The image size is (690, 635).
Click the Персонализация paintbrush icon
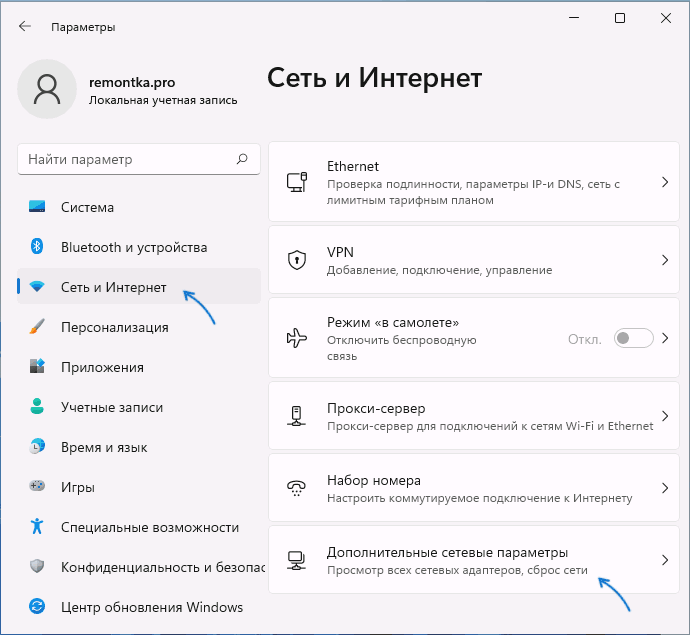click(37, 327)
